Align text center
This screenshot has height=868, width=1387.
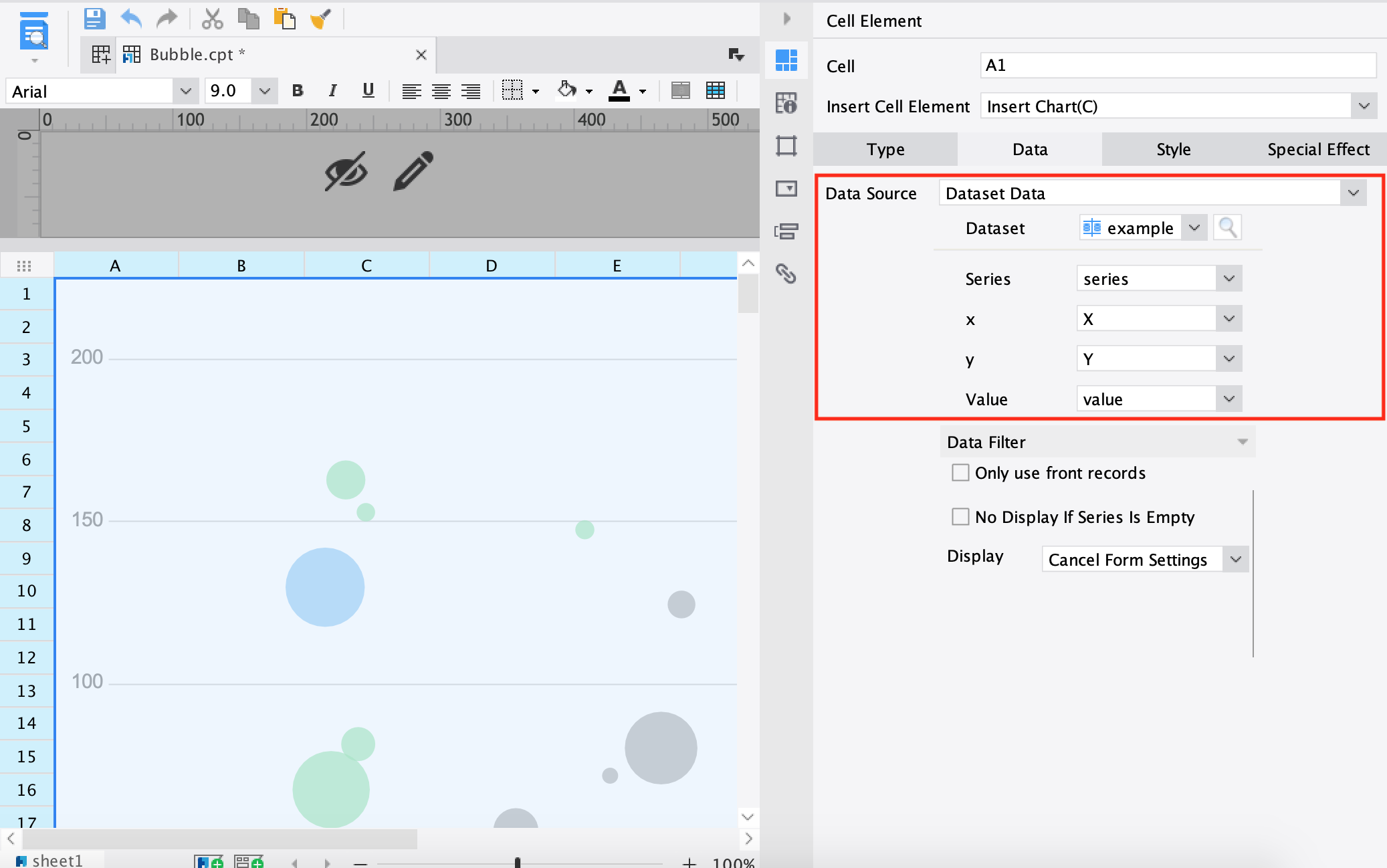(x=441, y=91)
